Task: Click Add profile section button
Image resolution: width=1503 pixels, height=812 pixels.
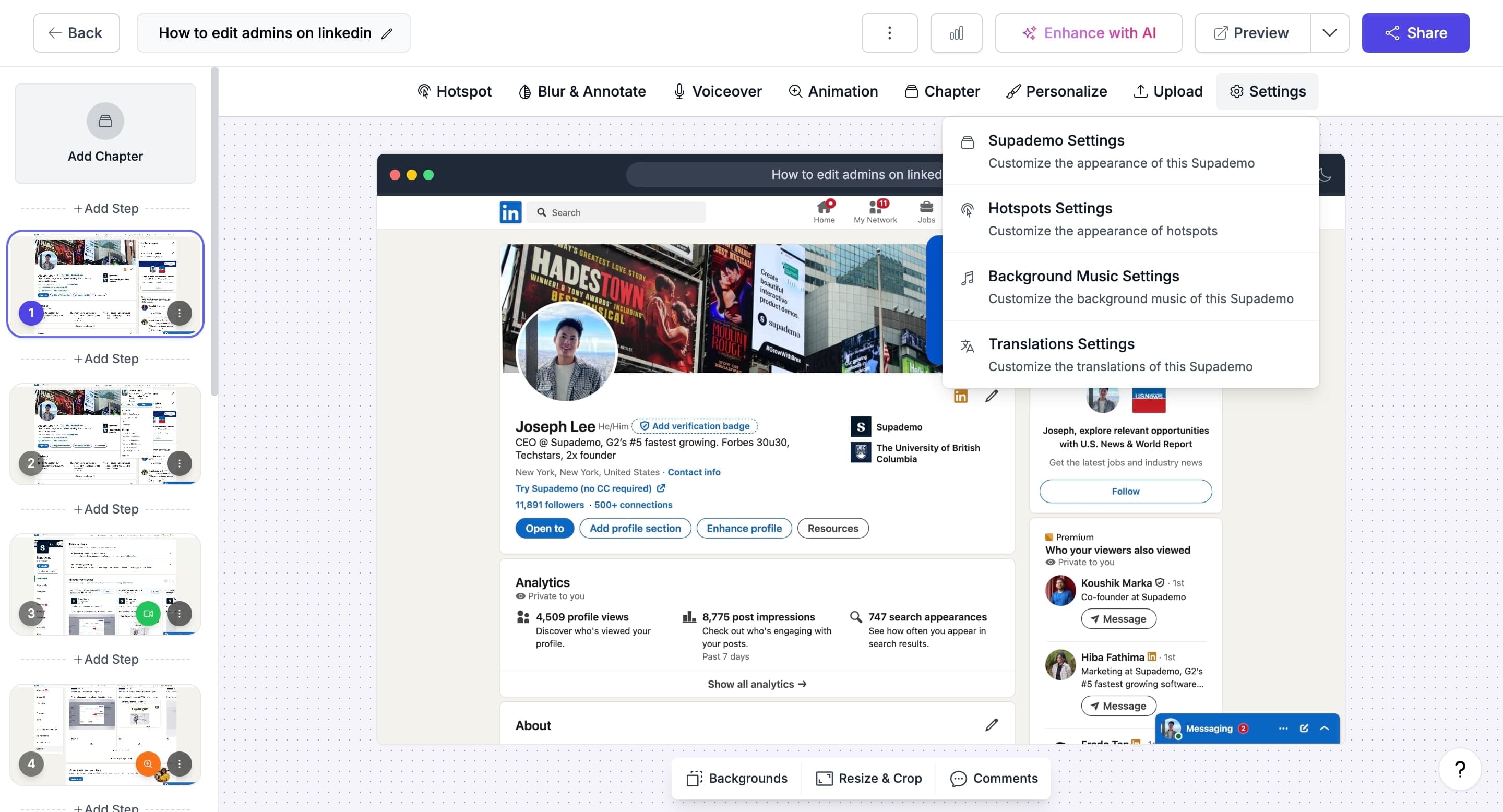Action: (x=635, y=528)
